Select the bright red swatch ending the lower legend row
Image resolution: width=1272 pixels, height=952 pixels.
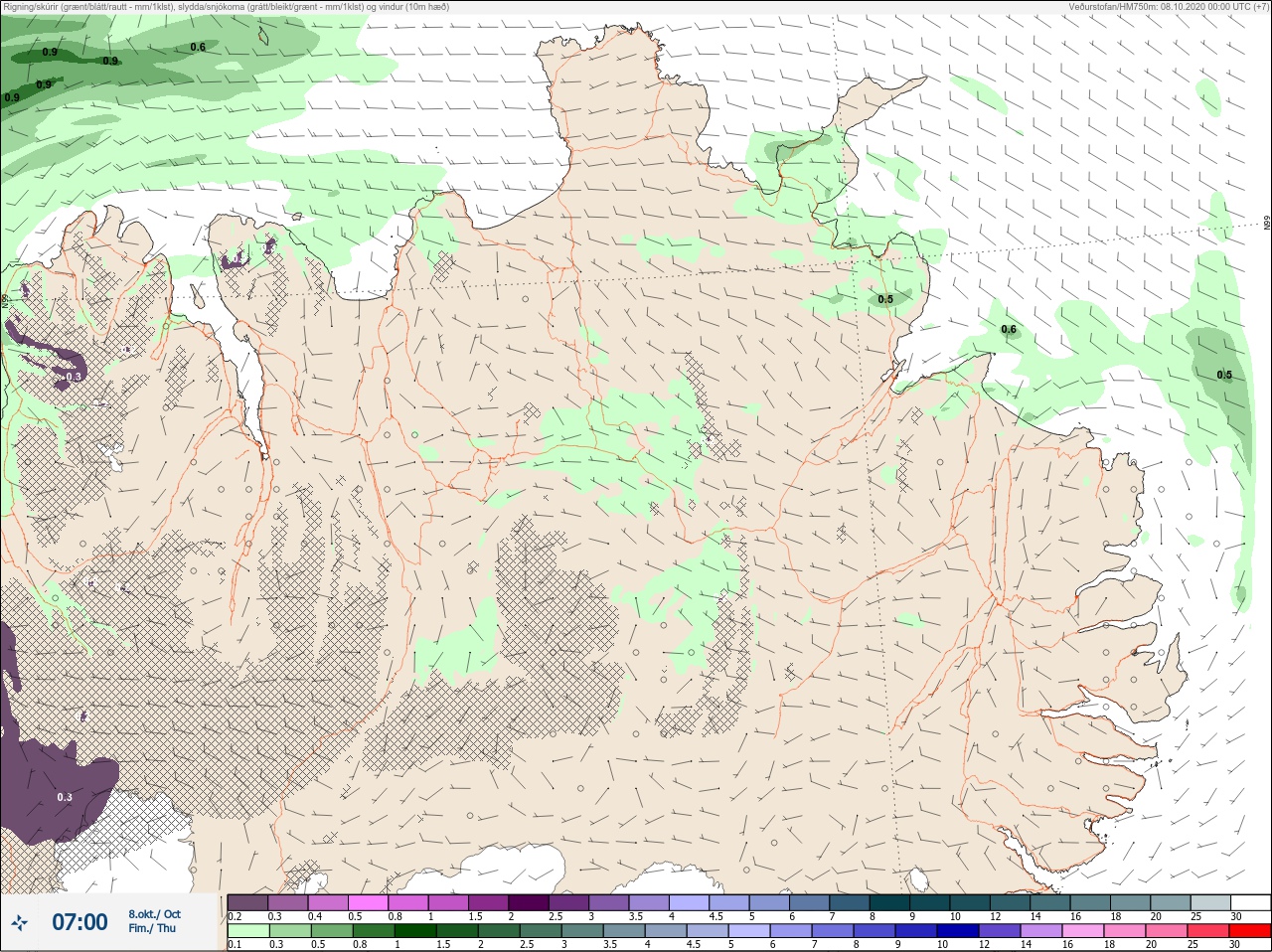[x=1248, y=931]
